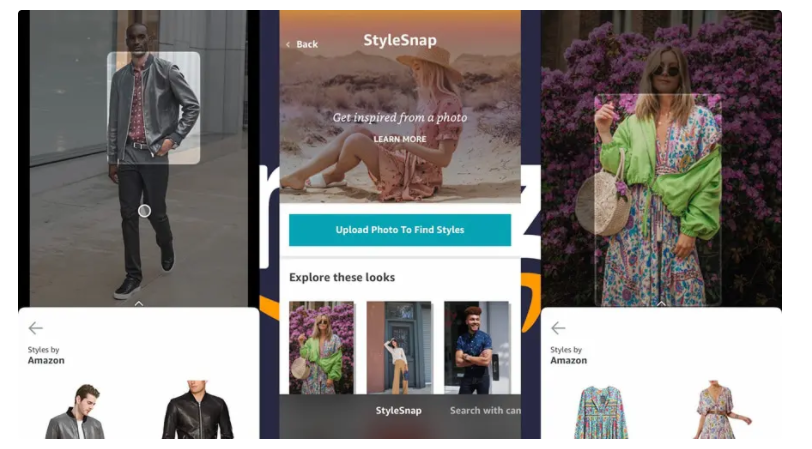The image size is (812, 449).
Task: Expand results with up chevron under man photo
Action: point(139,303)
